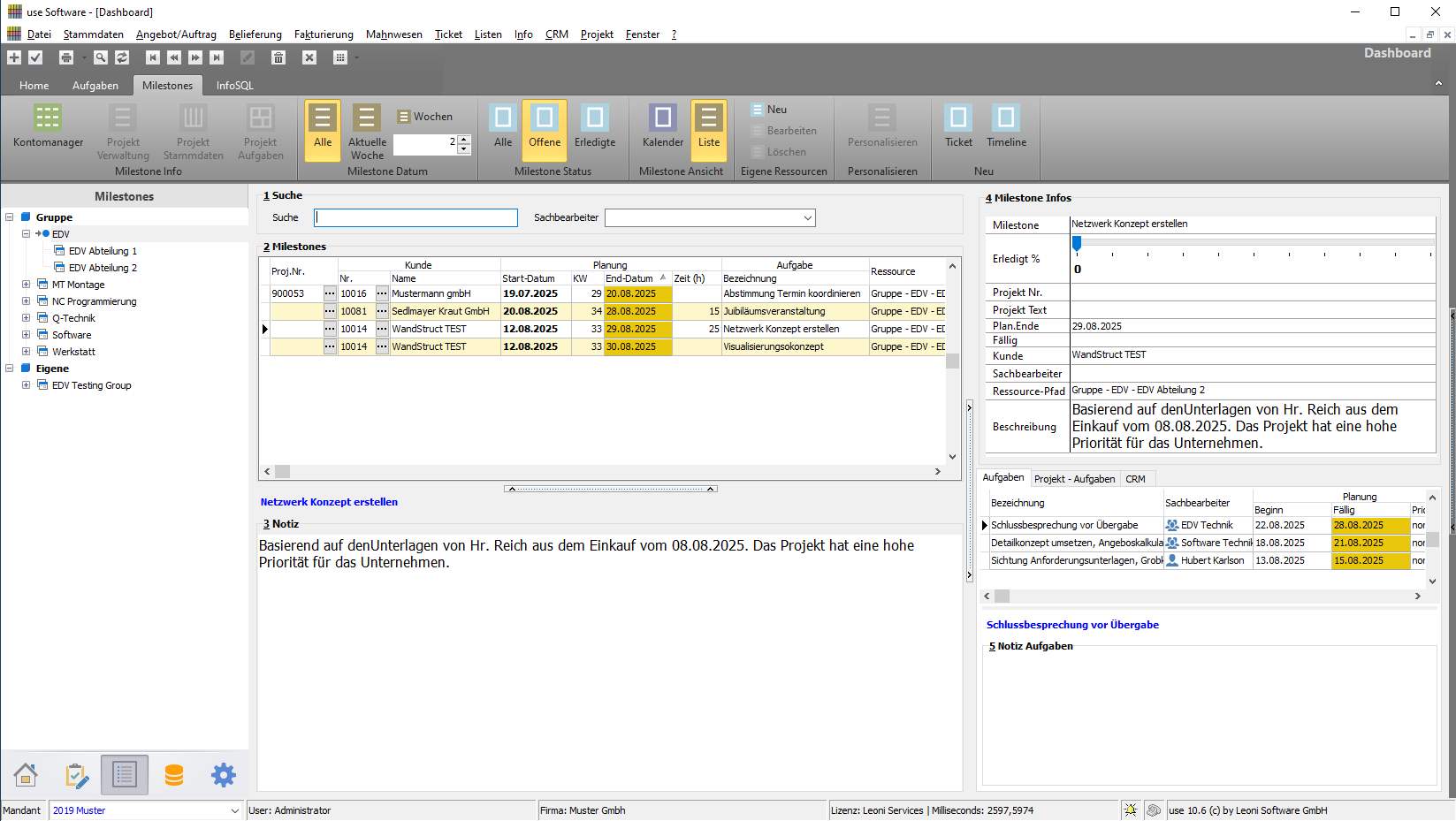
Task: Click the clipboard tasks icon in bottom navigation
Action: point(77,775)
